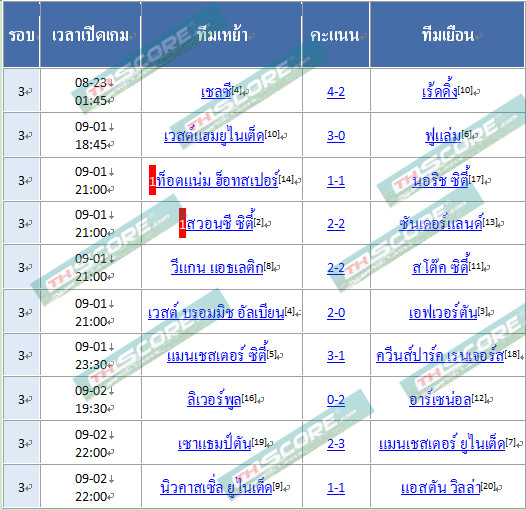The image size is (526, 510).
Task: Select the 09-01 18:45 kickoff time cell
Action: [91, 135]
